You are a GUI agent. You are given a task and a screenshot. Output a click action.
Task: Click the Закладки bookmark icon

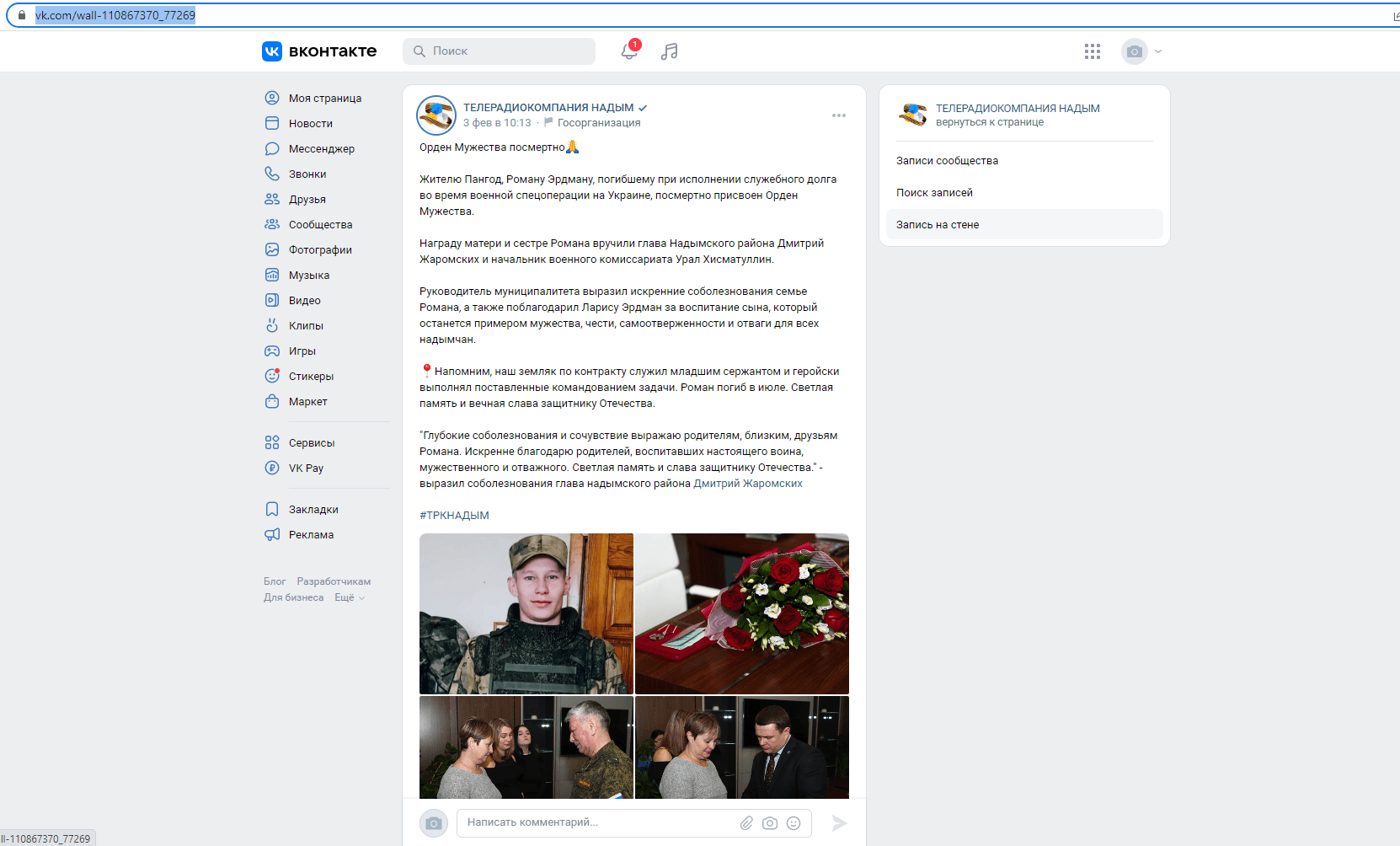[x=272, y=509]
